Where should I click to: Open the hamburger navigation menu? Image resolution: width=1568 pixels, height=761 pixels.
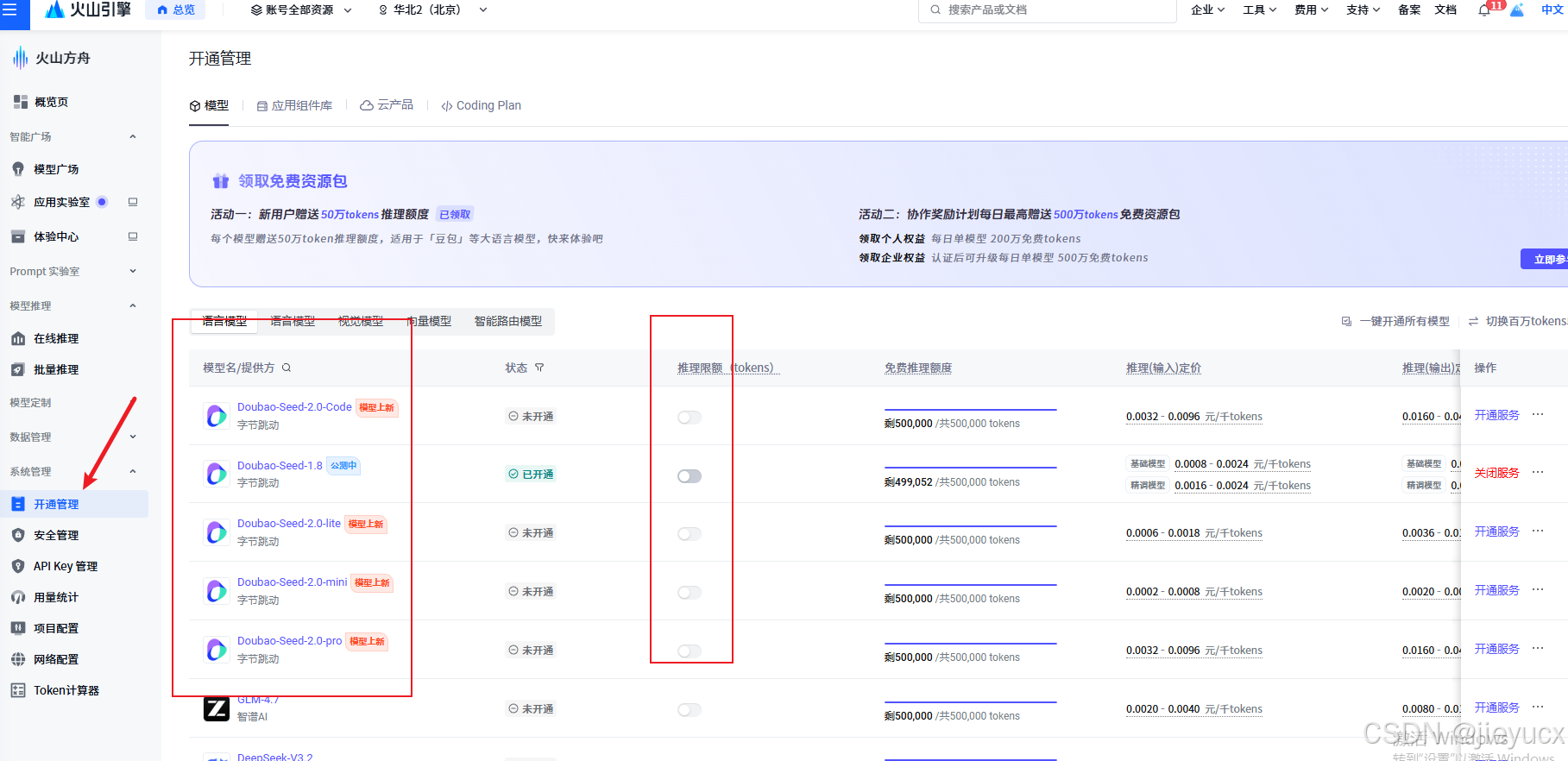9,9
